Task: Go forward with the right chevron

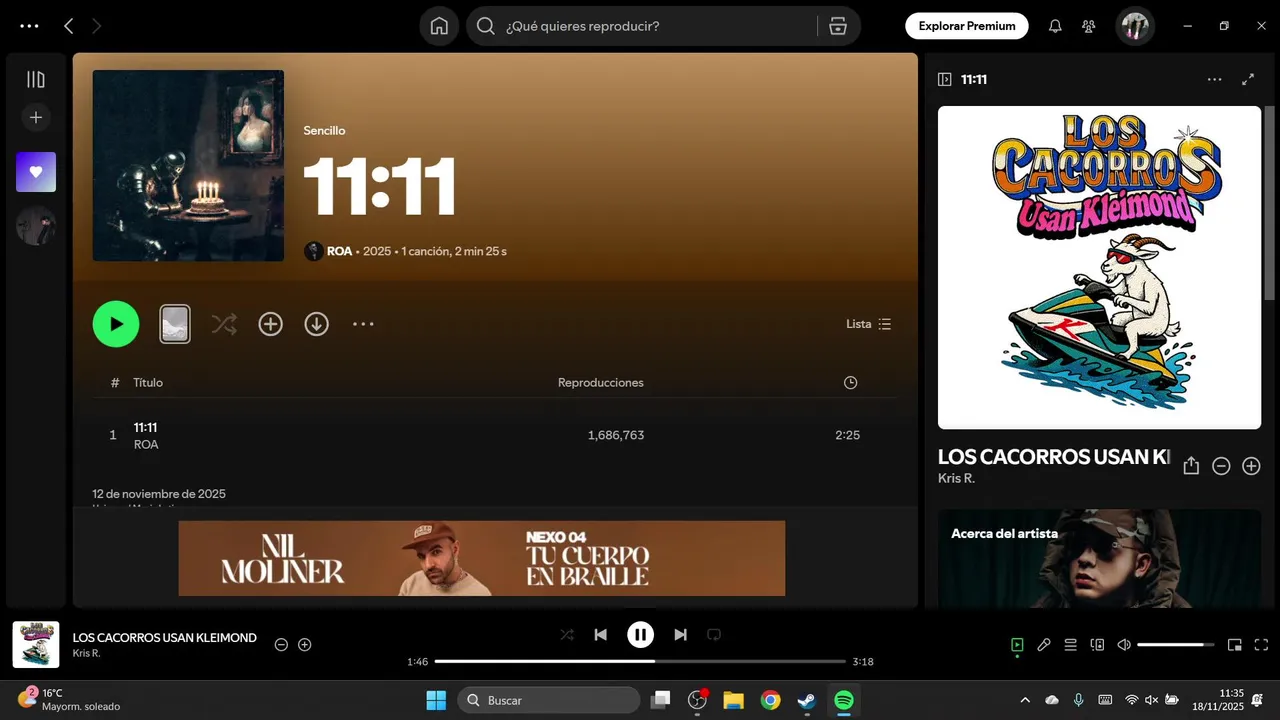Action: click(97, 26)
